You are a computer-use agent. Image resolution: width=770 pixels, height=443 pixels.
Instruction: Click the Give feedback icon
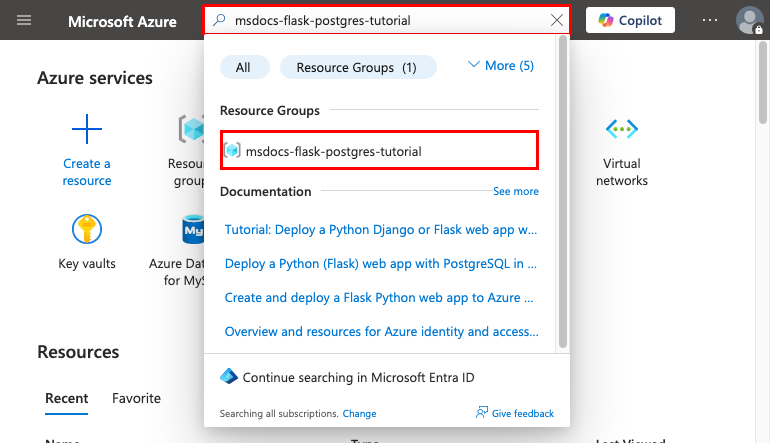point(482,413)
